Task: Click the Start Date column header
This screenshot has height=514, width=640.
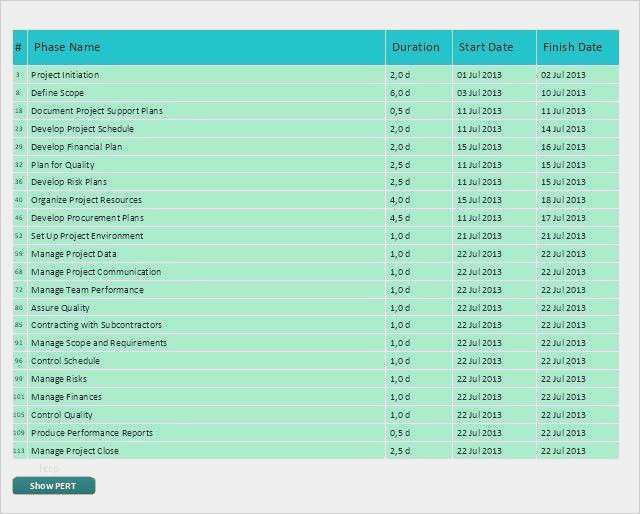Action: click(x=485, y=47)
